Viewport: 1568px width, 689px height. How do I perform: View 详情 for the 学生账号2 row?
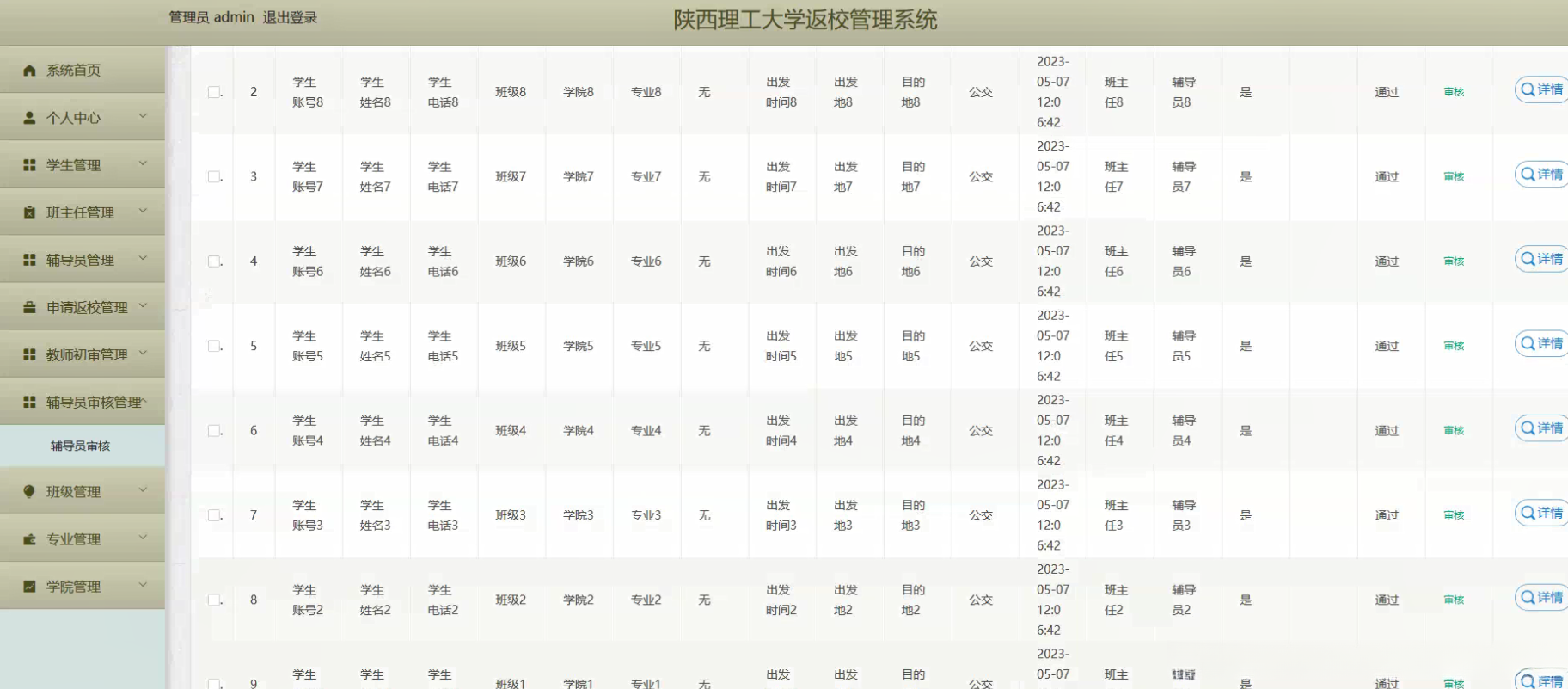click(x=1541, y=598)
